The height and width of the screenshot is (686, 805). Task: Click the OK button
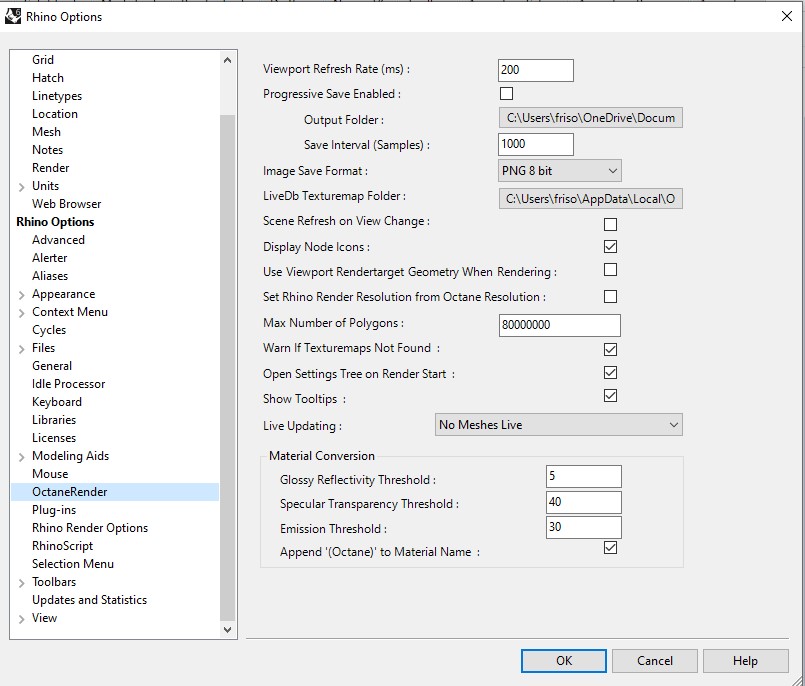coord(564,661)
